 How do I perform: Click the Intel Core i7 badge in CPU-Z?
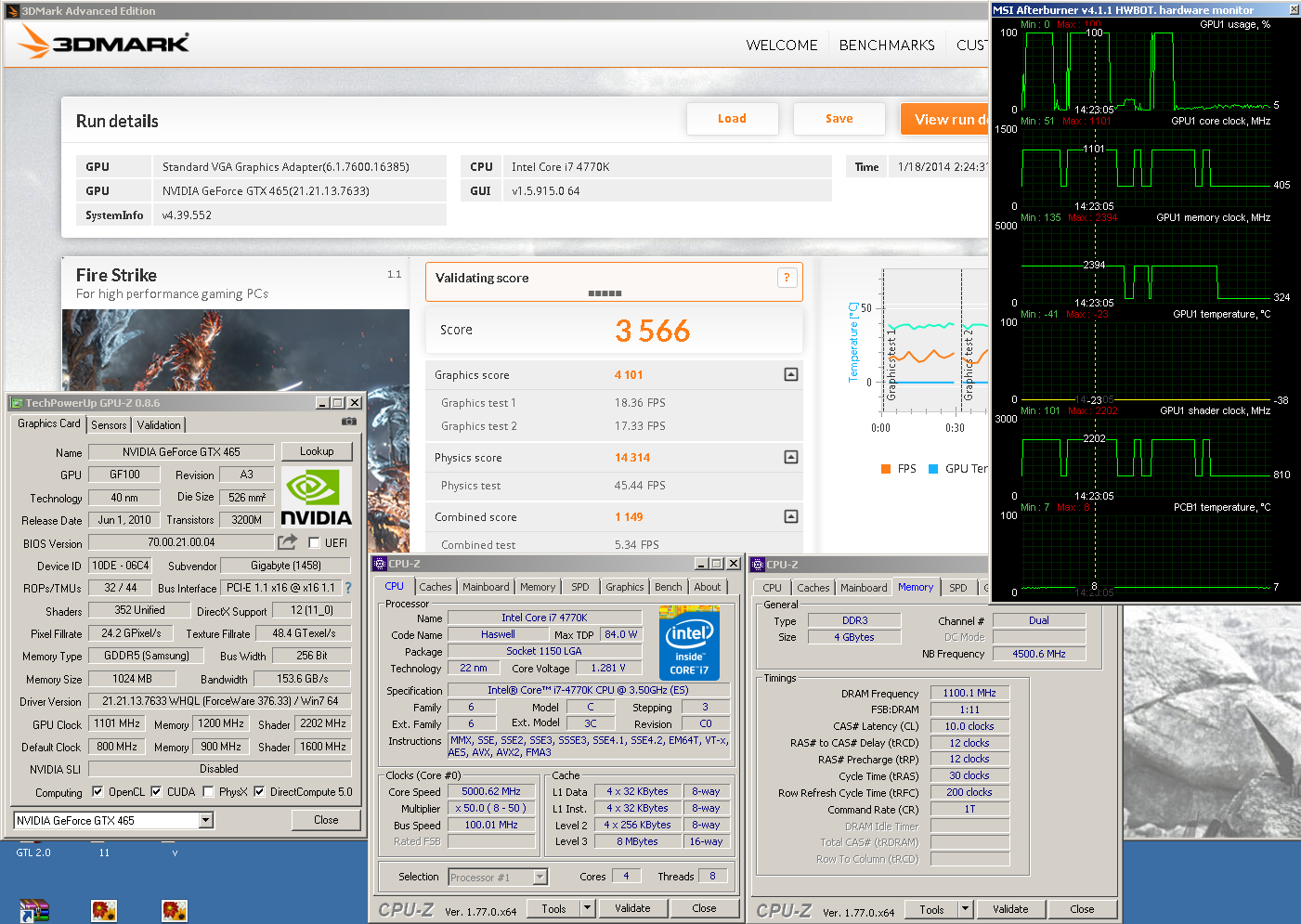[x=689, y=643]
